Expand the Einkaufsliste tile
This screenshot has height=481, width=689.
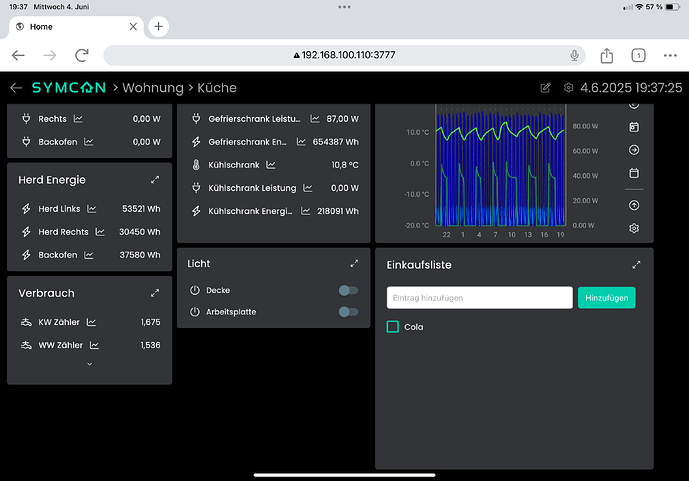click(636, 265)
